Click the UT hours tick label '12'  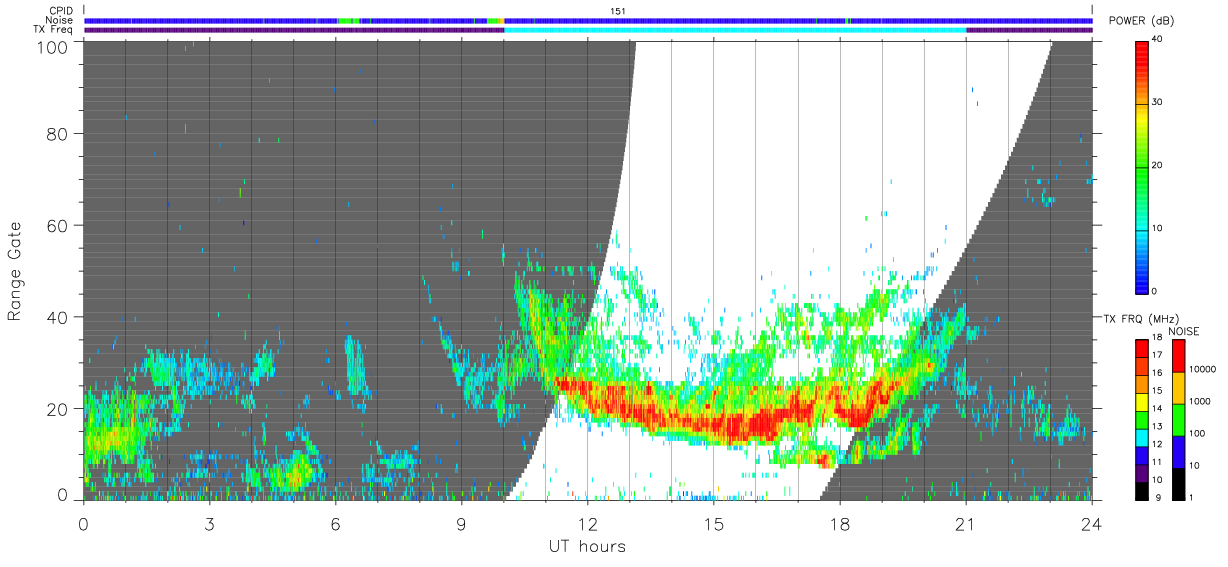(x=588, y=522)
